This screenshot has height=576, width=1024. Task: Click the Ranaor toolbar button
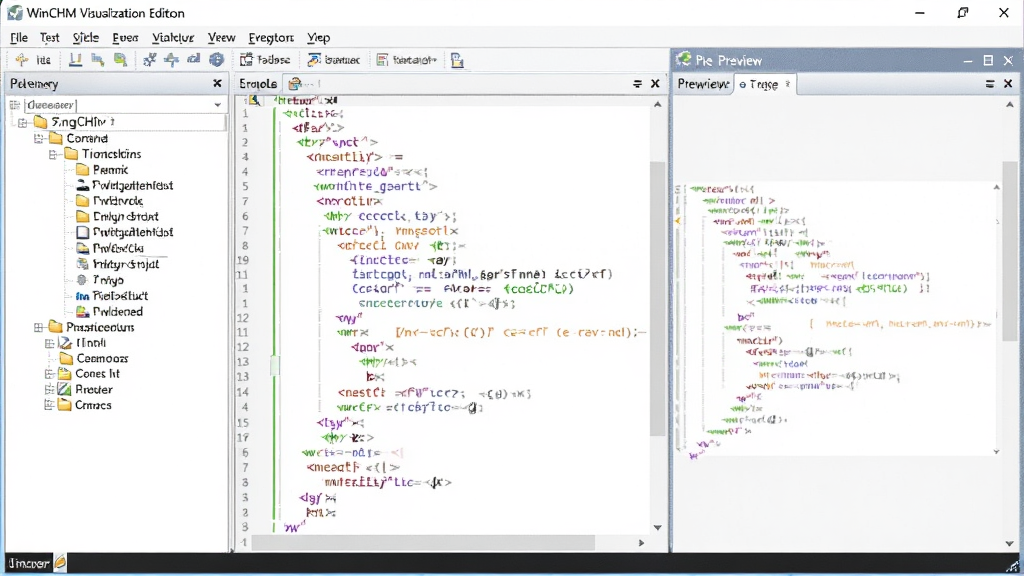406,60
